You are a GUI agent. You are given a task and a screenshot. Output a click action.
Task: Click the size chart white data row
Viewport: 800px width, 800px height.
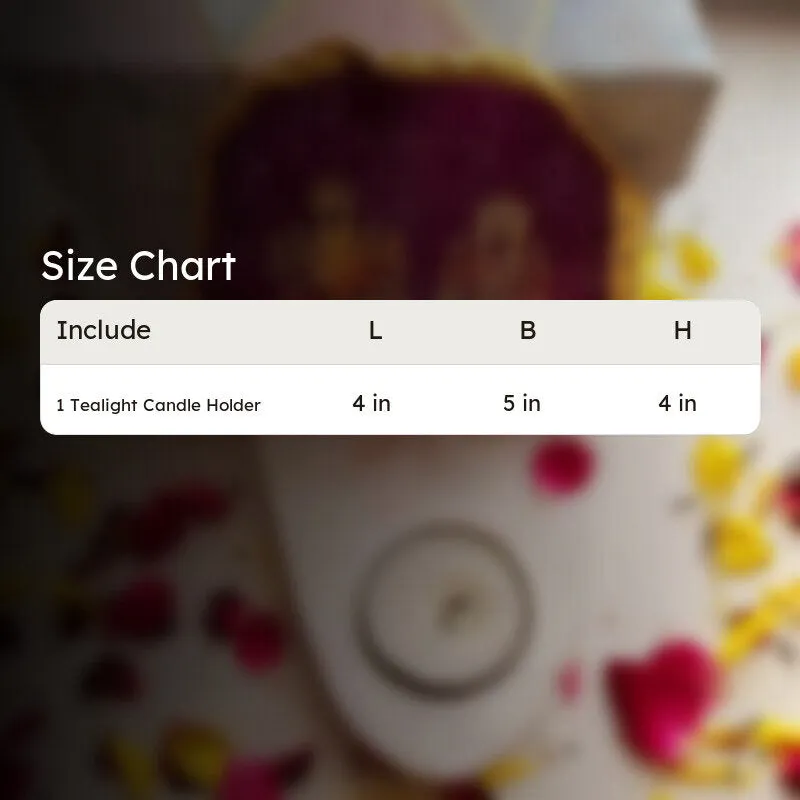(400, 400)
